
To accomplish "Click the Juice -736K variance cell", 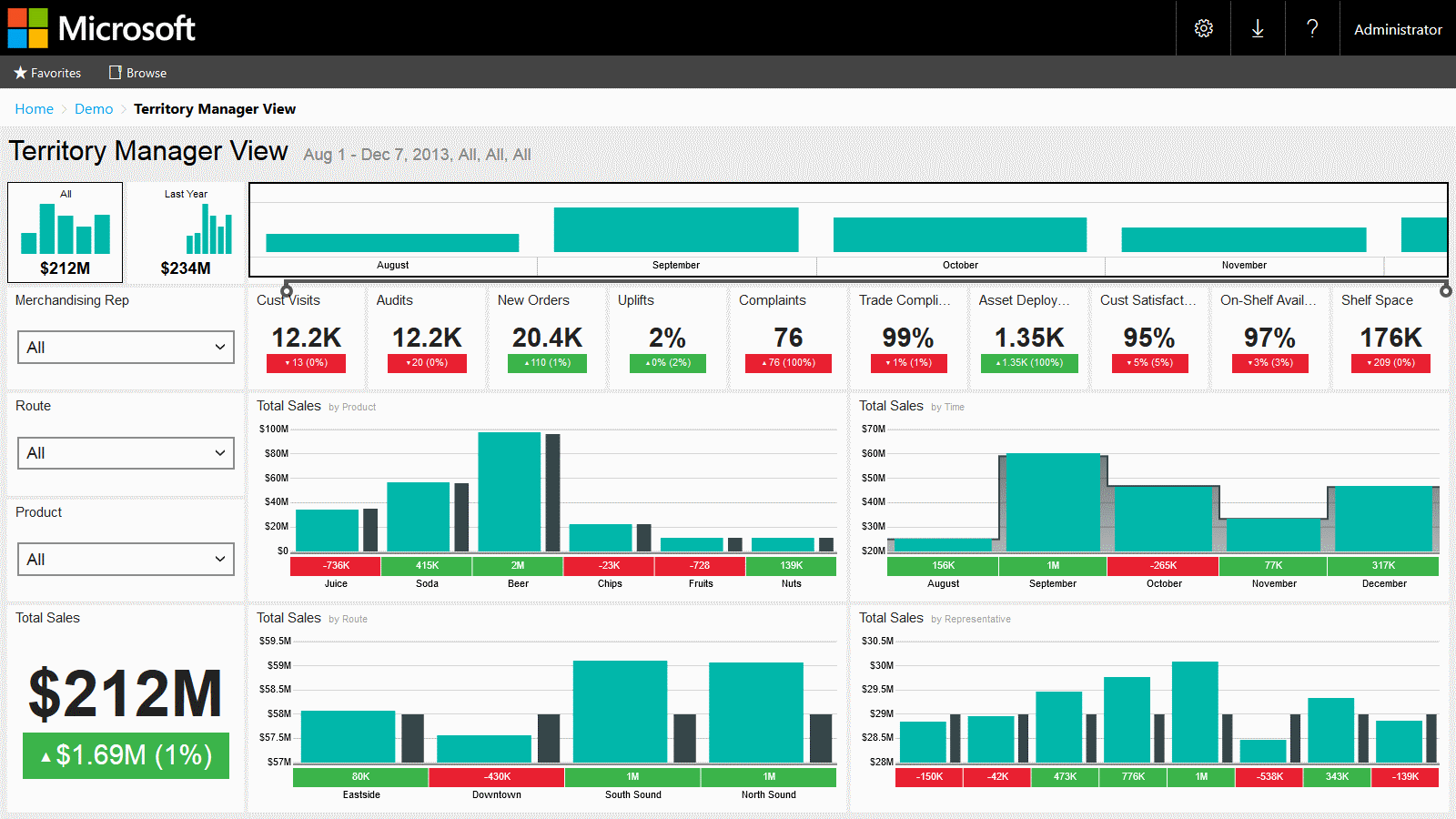I will click(336, 566).
